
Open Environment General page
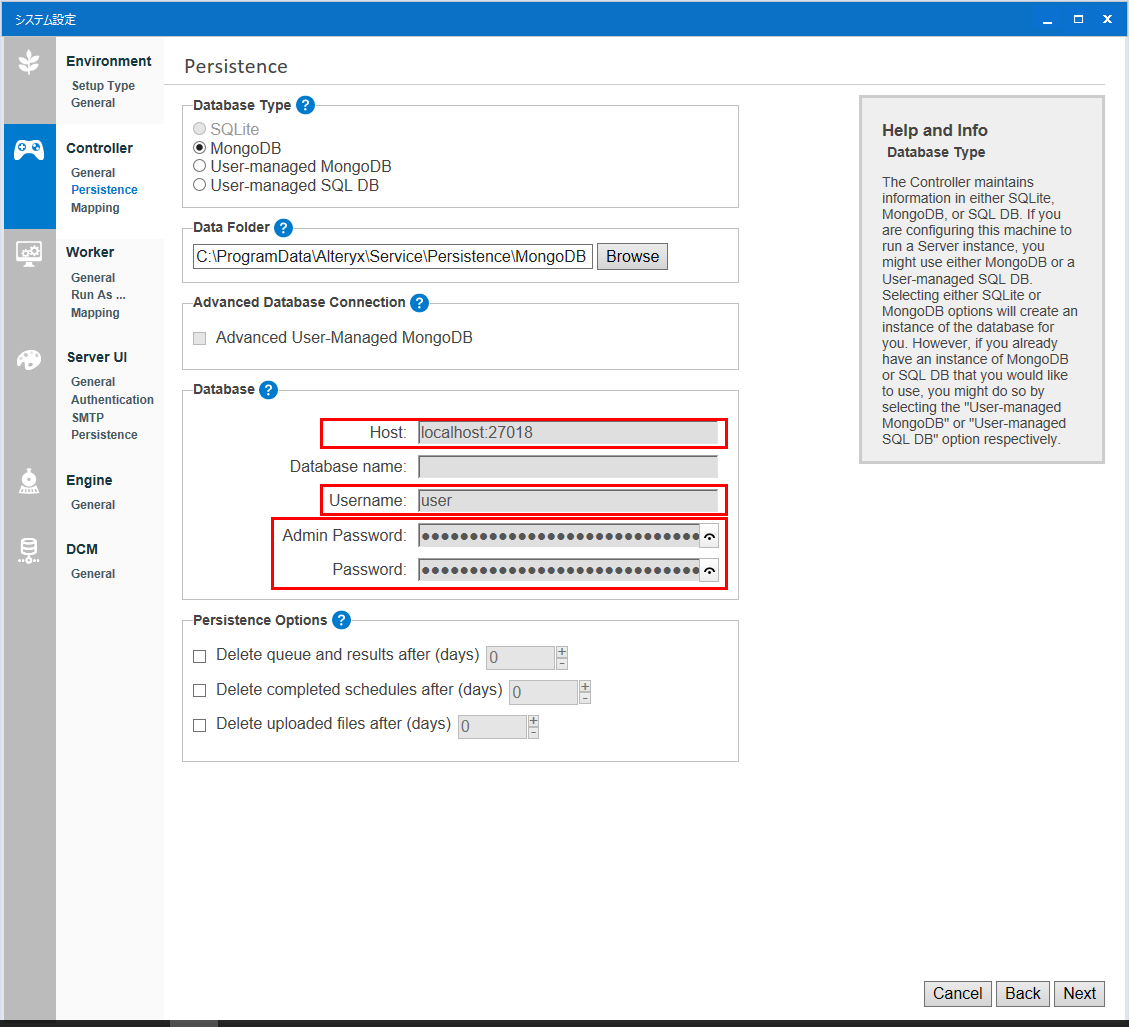(93, 103)
